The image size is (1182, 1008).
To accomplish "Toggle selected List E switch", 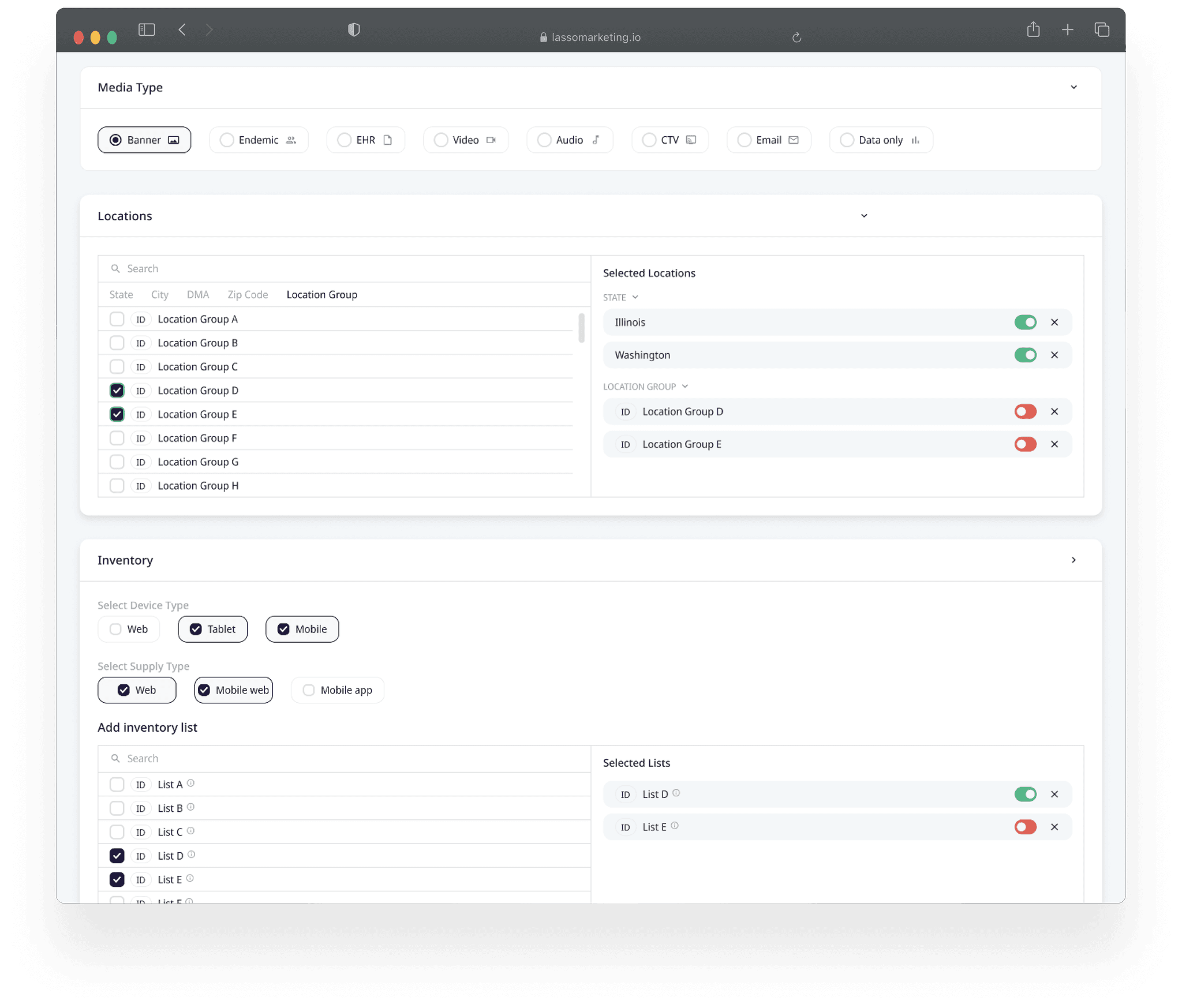I will coord(1025,827).
